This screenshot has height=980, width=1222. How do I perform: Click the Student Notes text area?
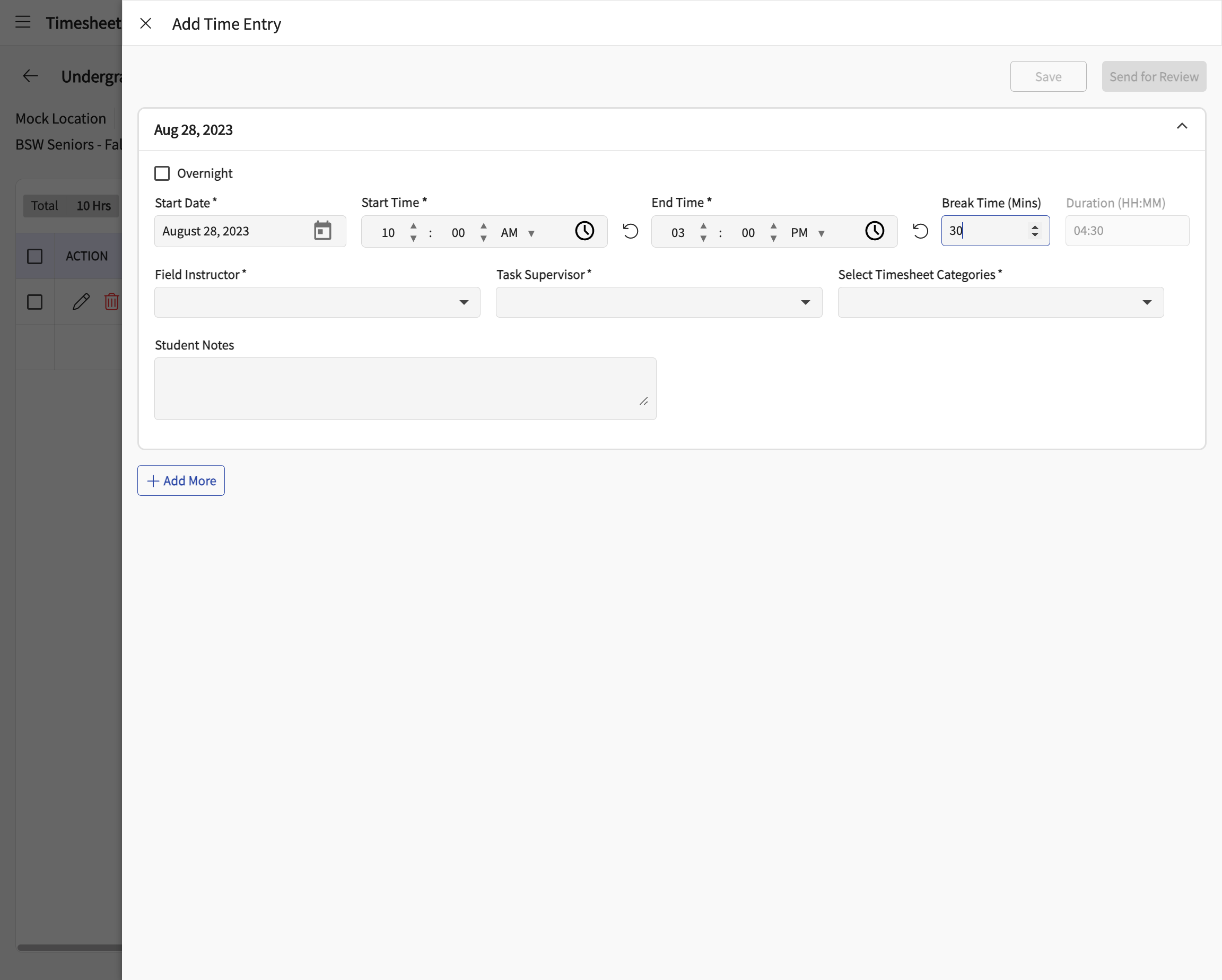pyautogui.click(x=405, y=389)
